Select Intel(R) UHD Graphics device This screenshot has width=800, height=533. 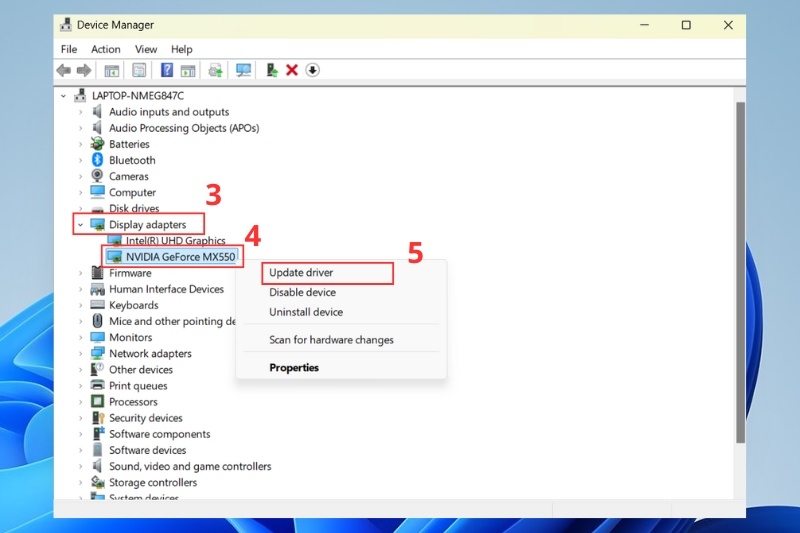176,240
